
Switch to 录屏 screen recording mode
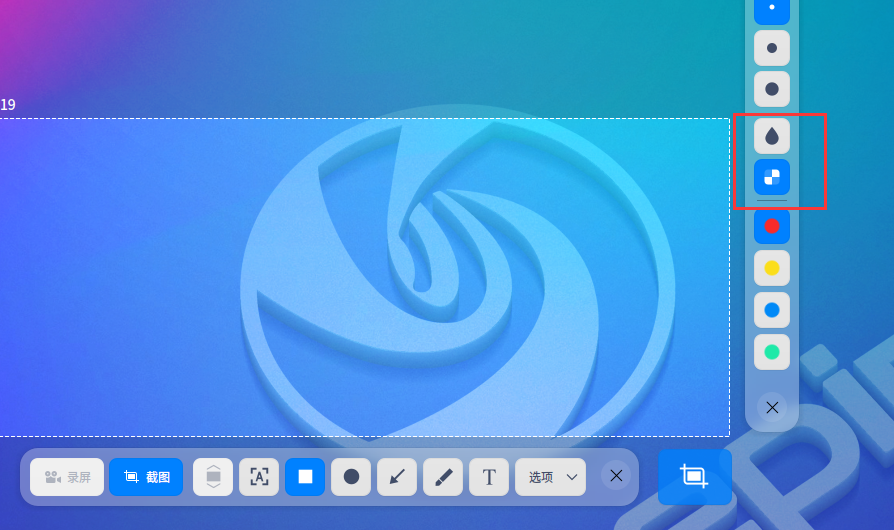[x=67, y=476]
